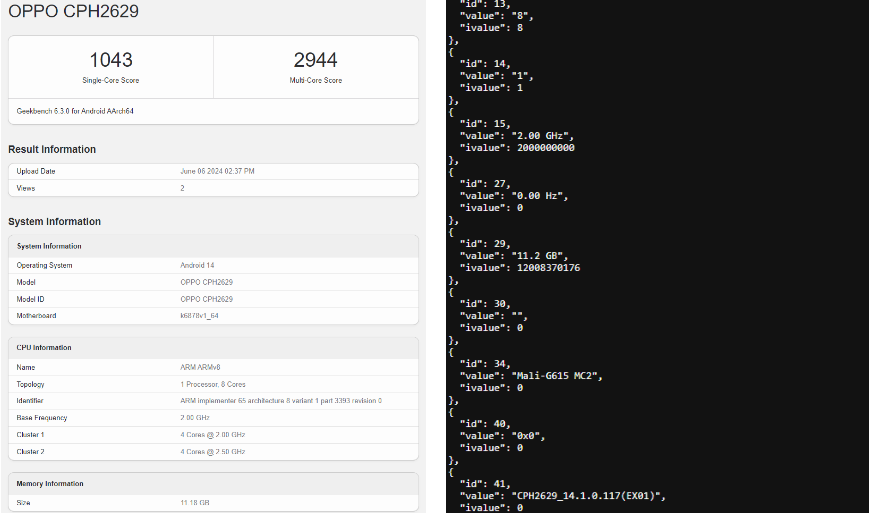
Task: Select Cluster 1 value 4 Cores @ 2.00 GHz
Action: (x=212, y=435)
